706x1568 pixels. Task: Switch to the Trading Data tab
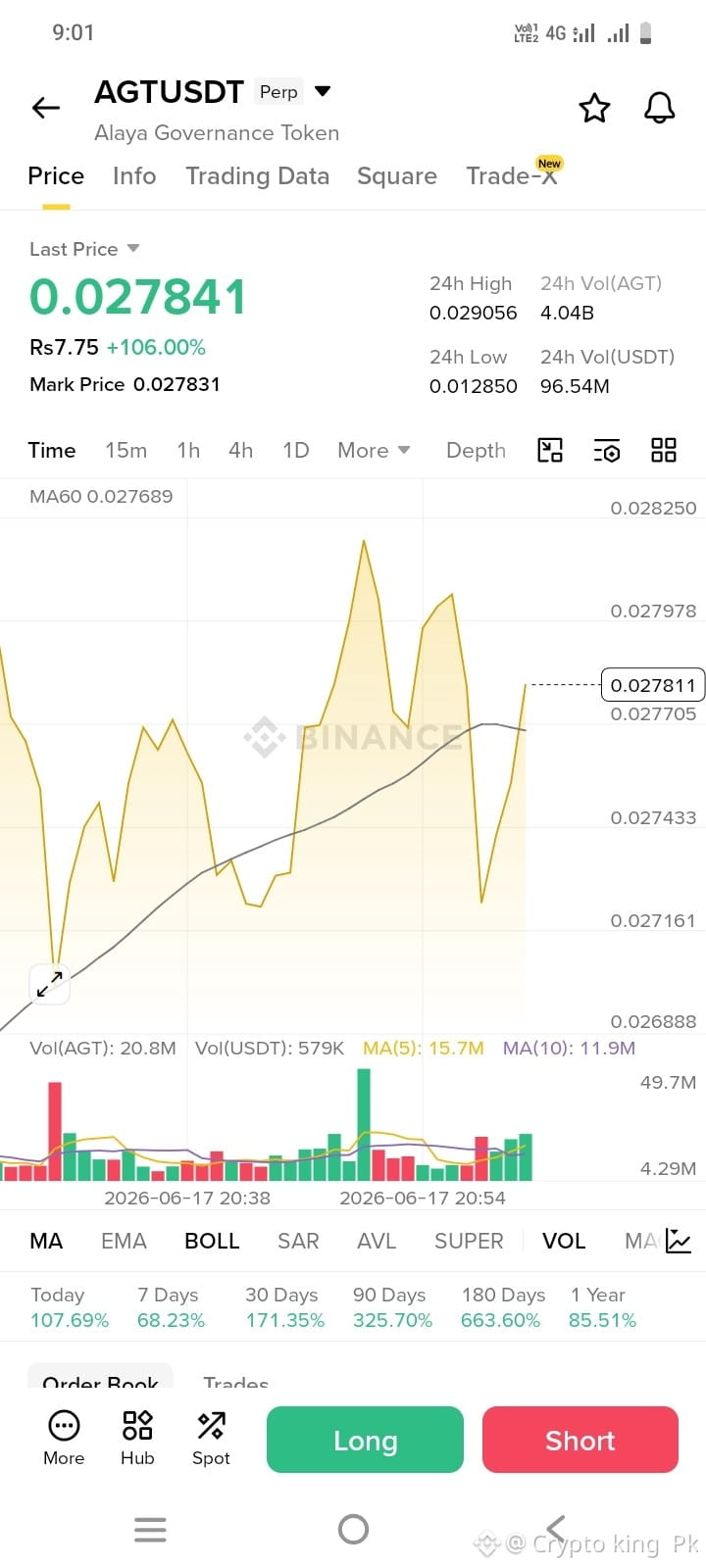[258, 175]
